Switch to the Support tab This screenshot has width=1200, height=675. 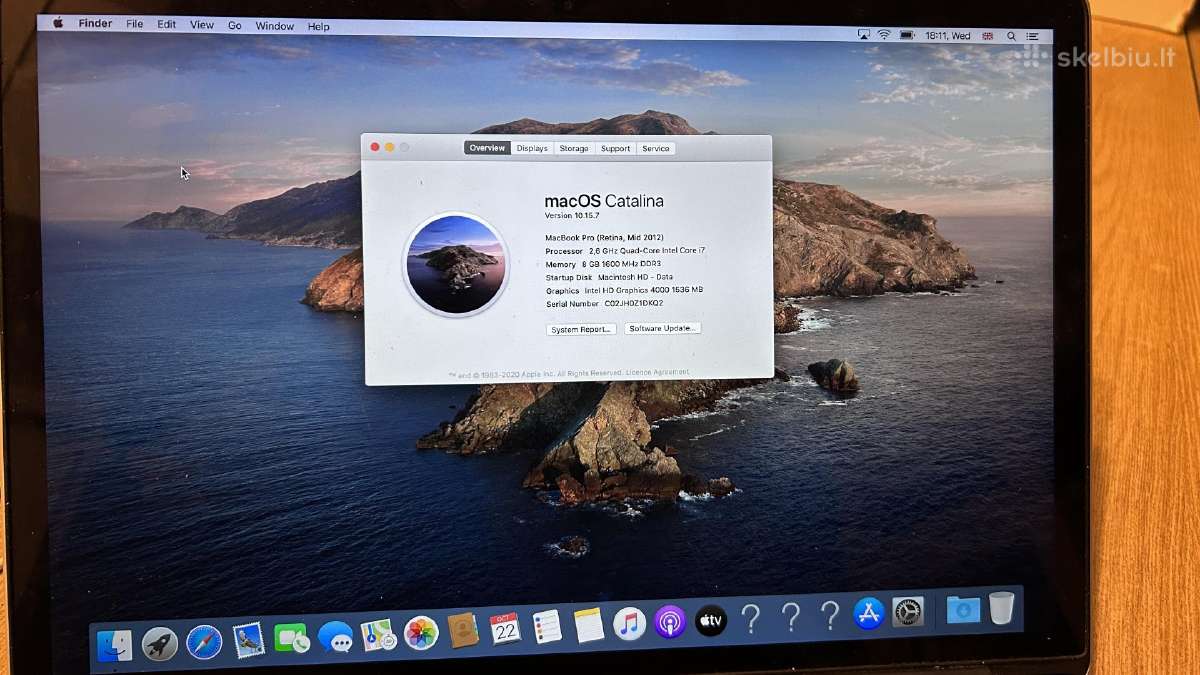pos(615,148)
